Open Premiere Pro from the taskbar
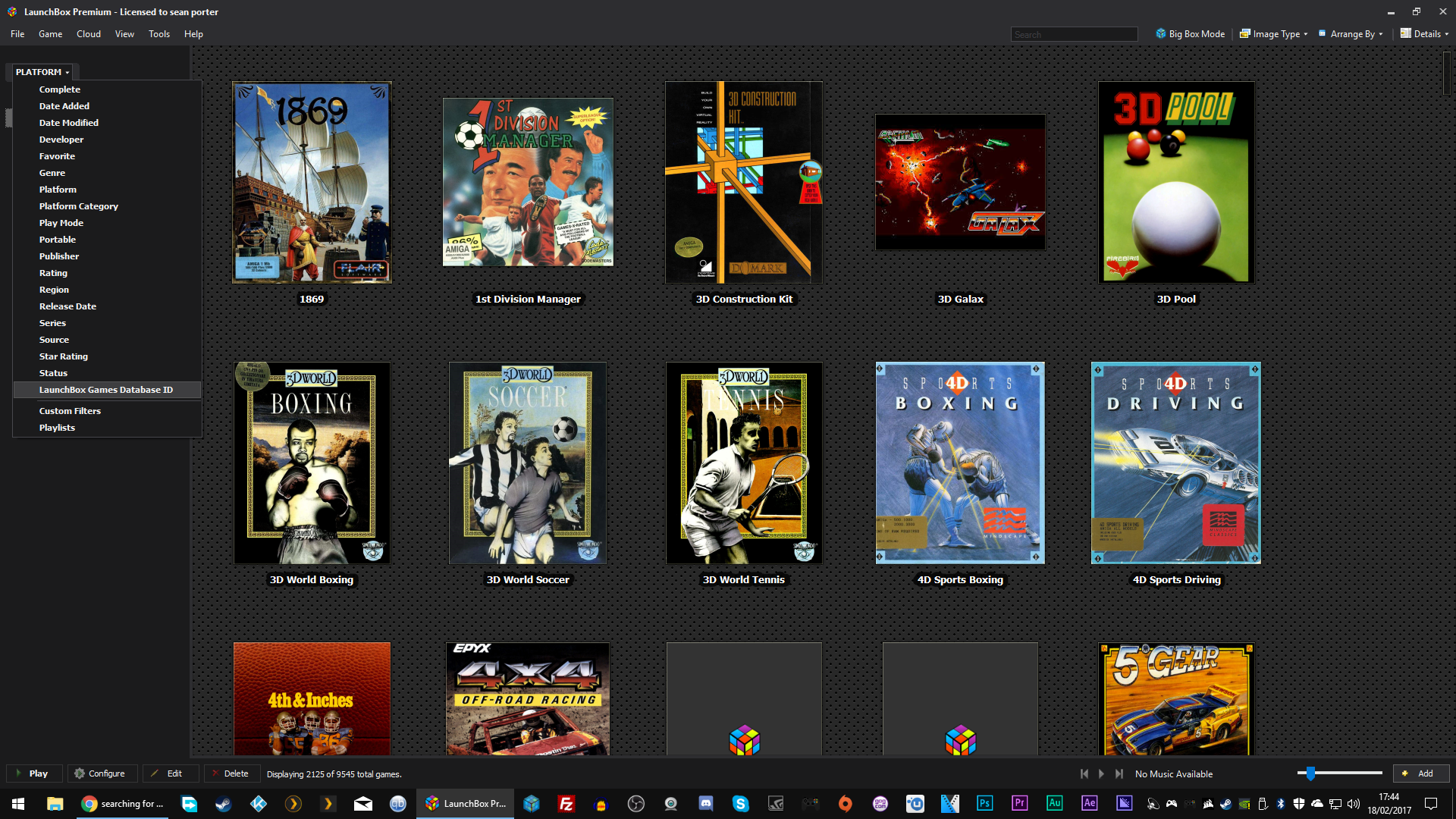This screenshot has width=1456, height=819. 1020,804
